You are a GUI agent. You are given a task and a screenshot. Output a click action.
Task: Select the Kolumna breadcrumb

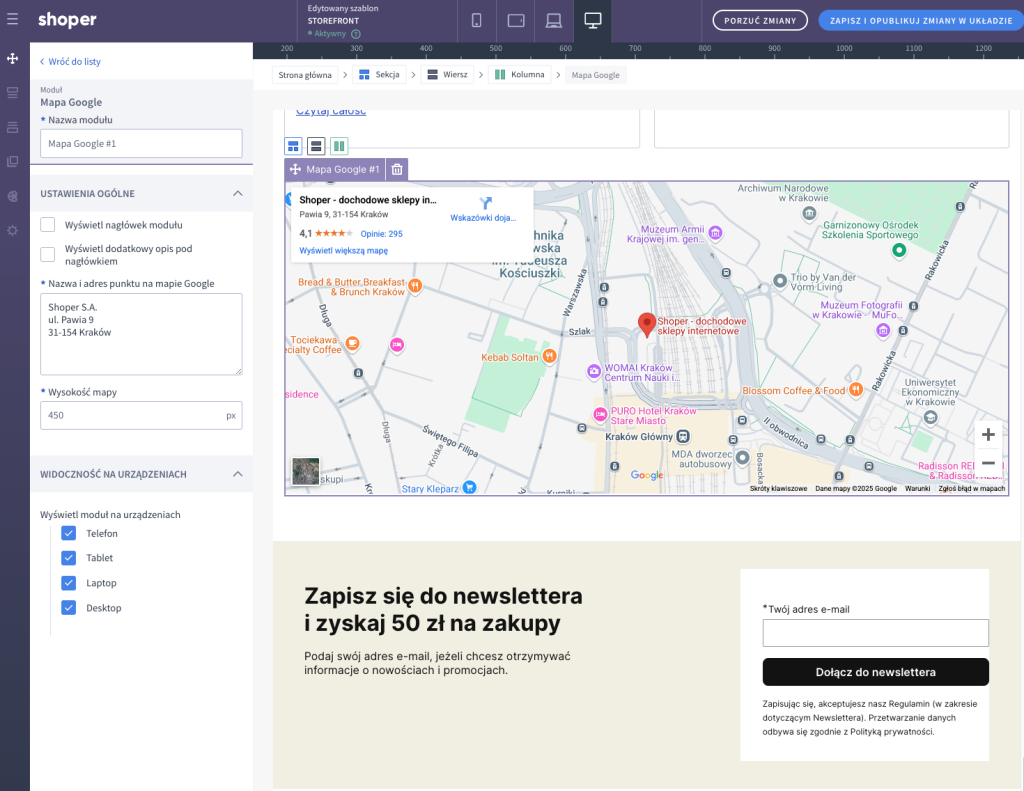[520, 75]
